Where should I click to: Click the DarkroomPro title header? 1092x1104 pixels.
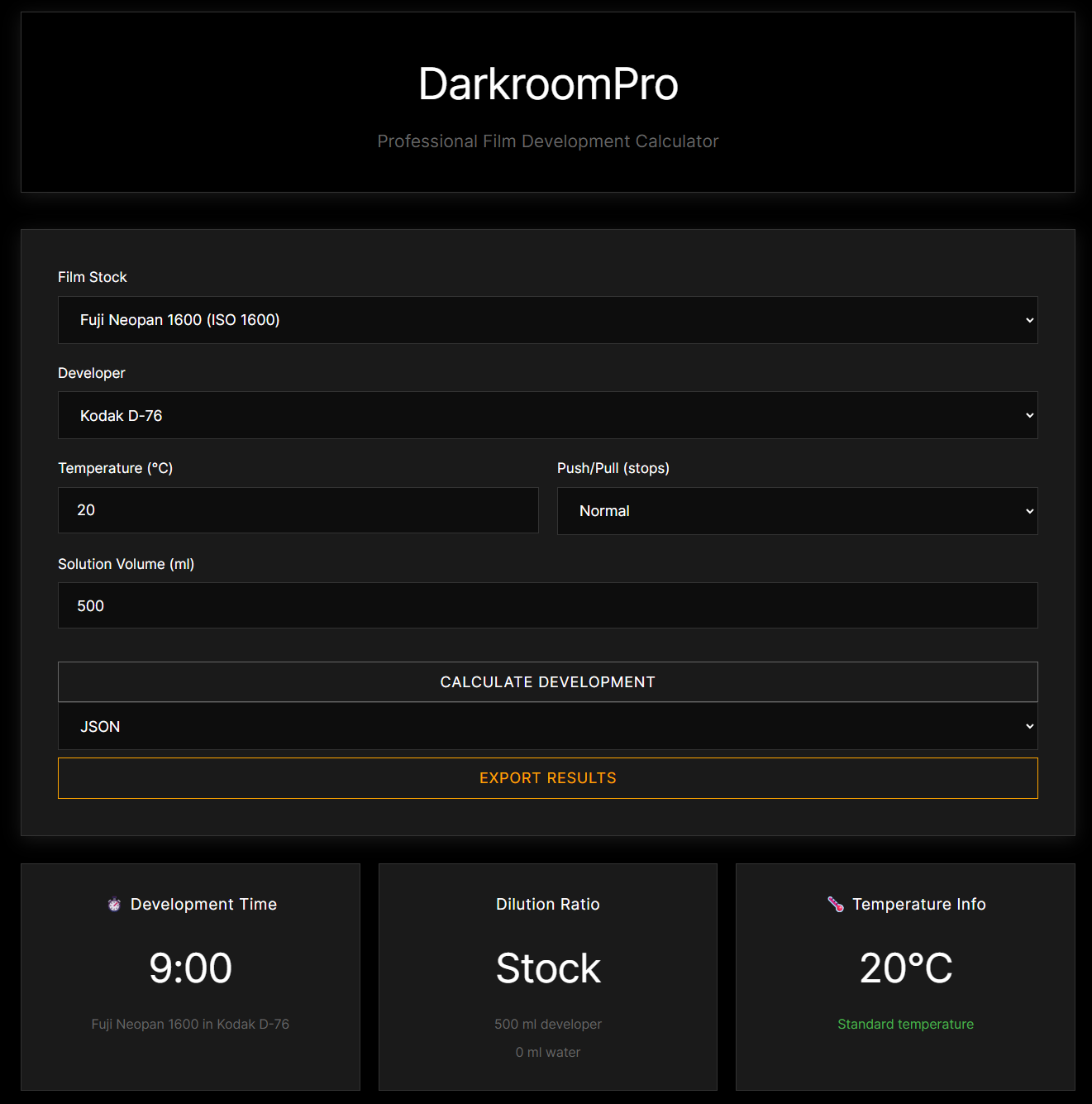(x=547, y=84)
